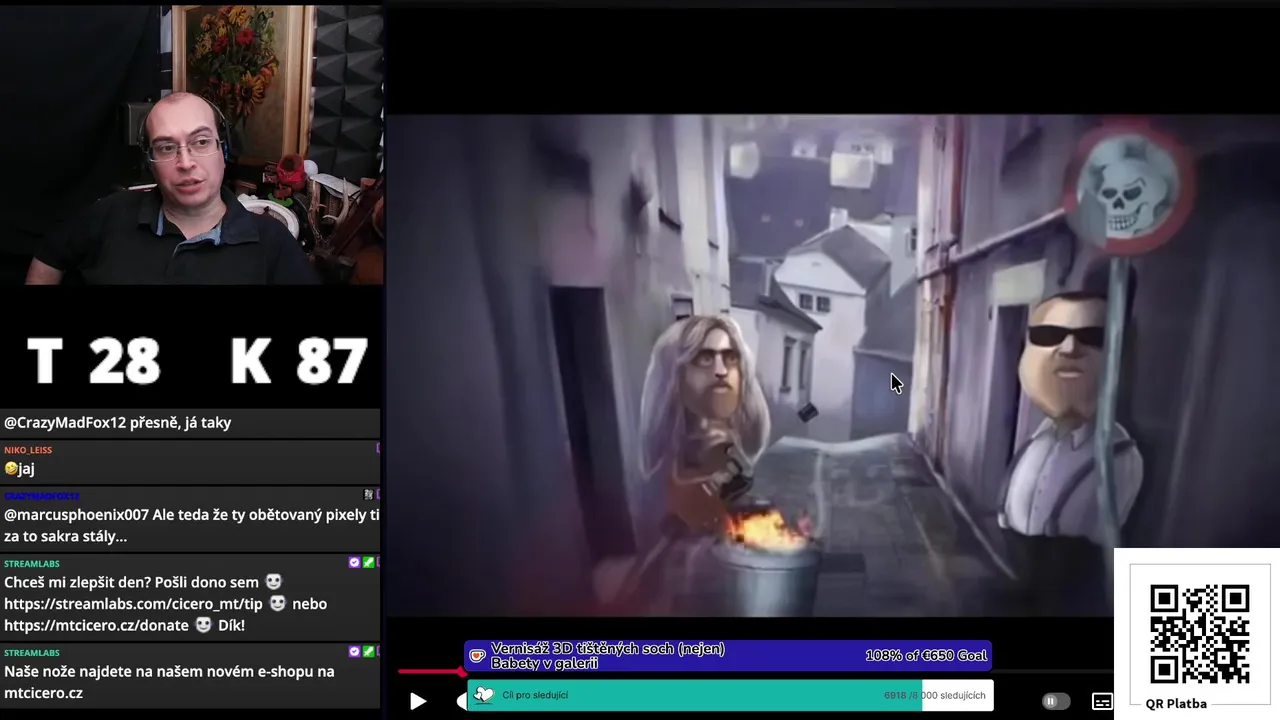
Task: Toggle the autoplay switch in video player
Action: tap(1055, 701)
